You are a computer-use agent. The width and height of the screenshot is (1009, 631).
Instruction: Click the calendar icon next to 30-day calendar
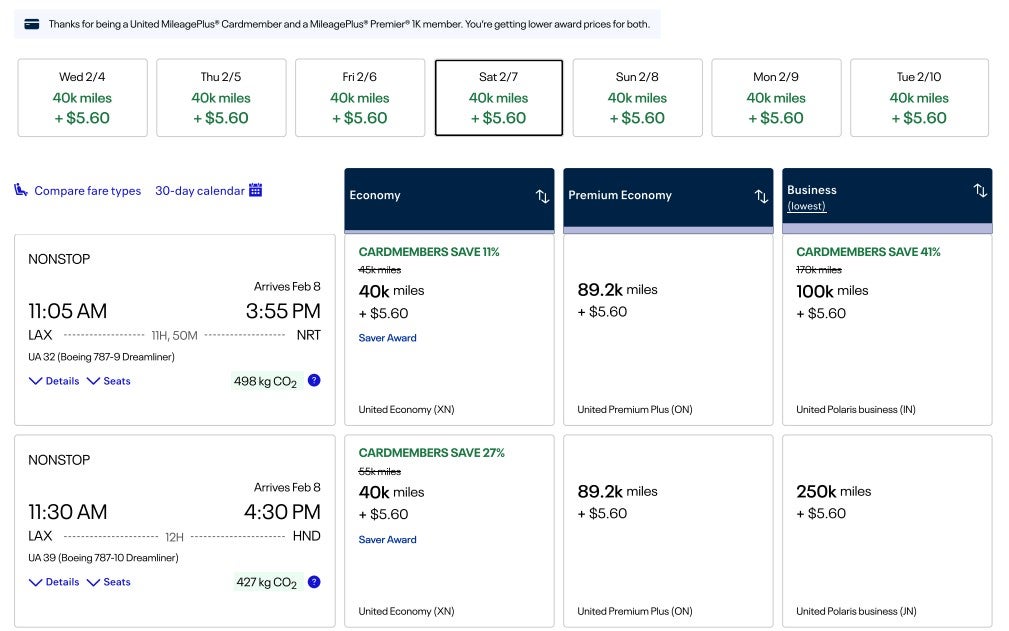(256, 190)
